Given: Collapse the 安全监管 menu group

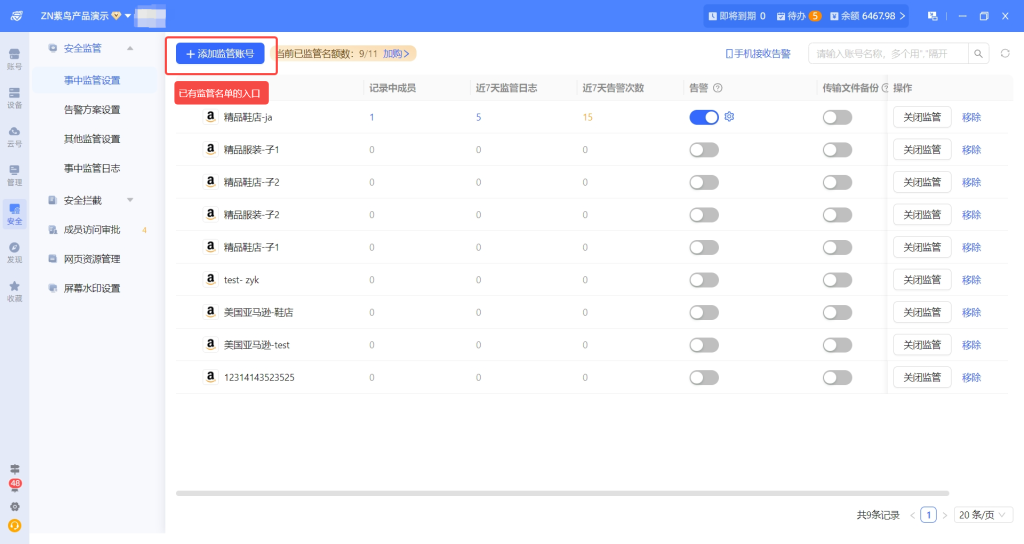Looking at the screenshot, I should [129, 48].
